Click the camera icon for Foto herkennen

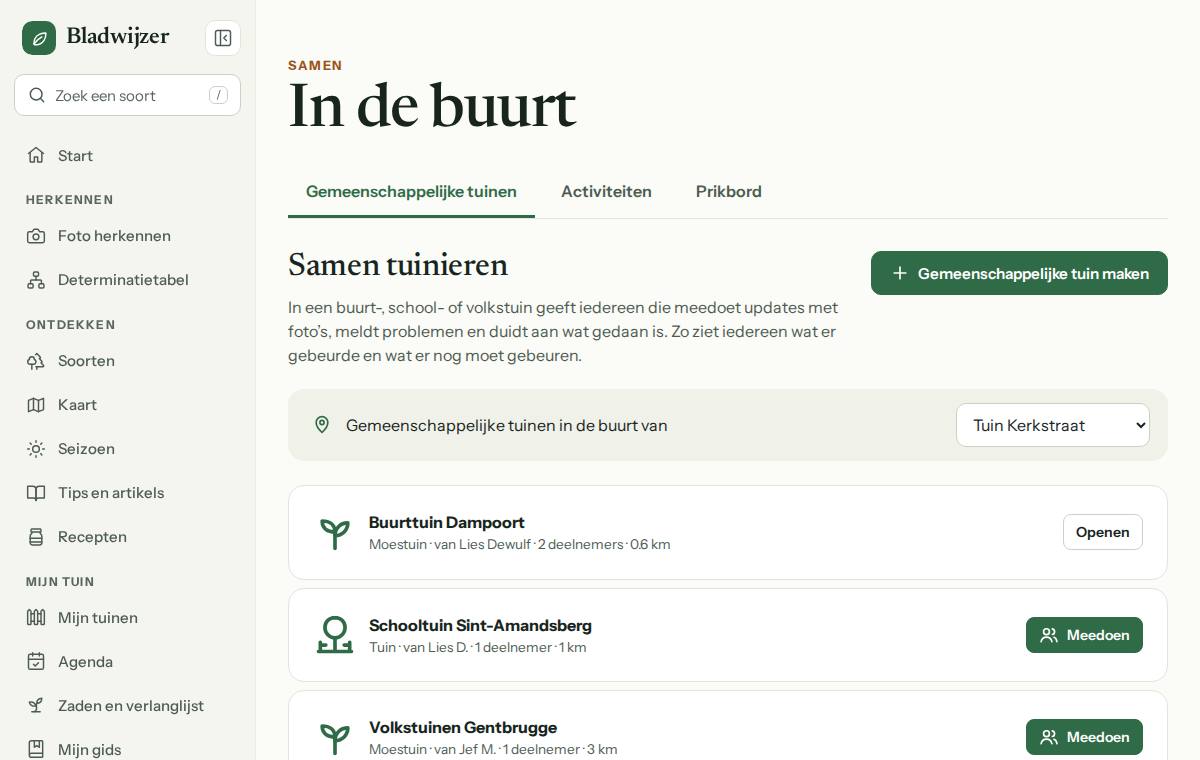point(36,236)
